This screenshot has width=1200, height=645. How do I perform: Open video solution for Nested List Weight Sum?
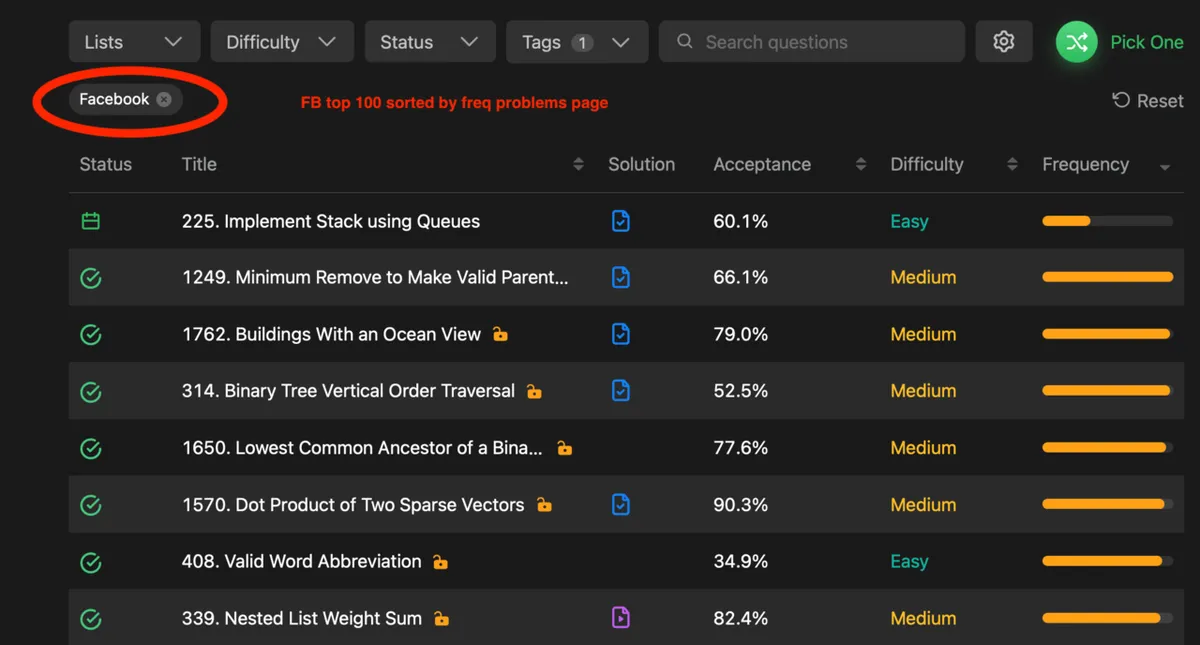(x=620, y=618)
